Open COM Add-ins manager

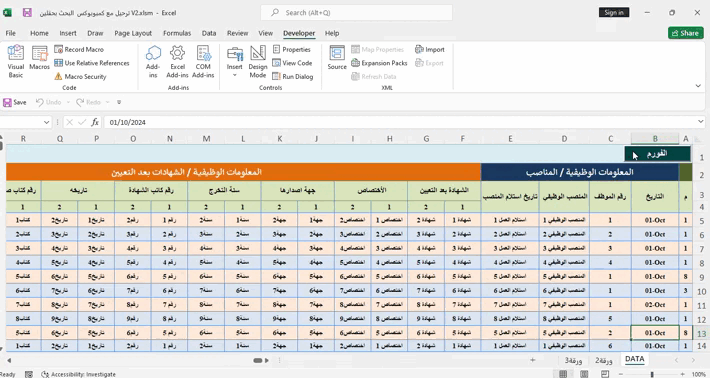pyautogui.click(x=203, y=61)
